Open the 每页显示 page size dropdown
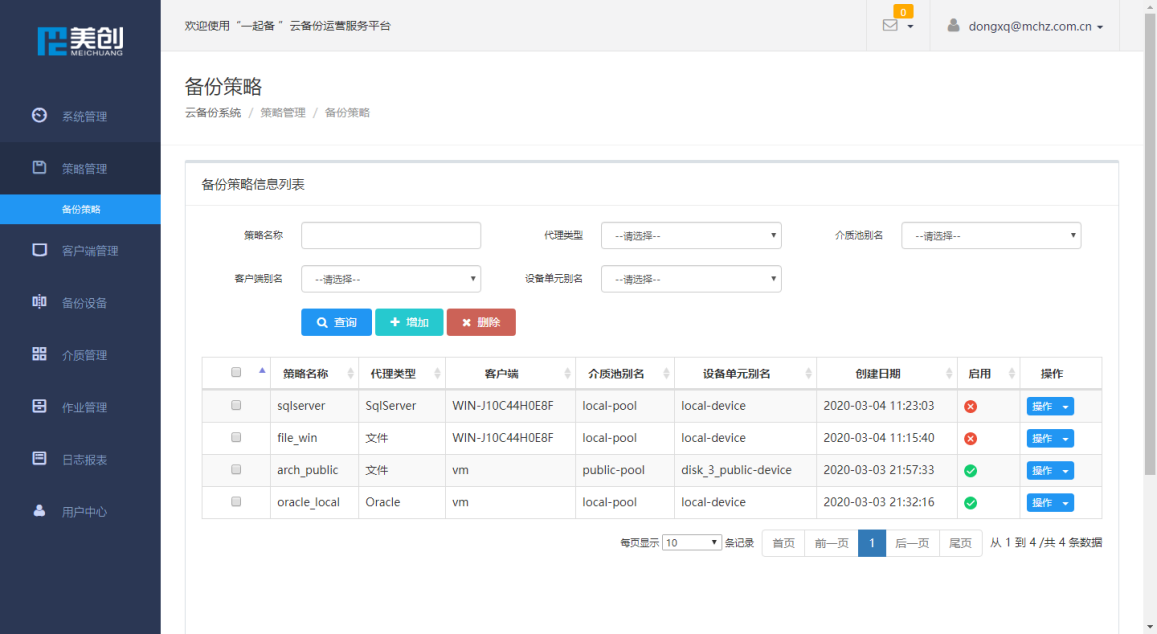 click(x=691, y=542)
